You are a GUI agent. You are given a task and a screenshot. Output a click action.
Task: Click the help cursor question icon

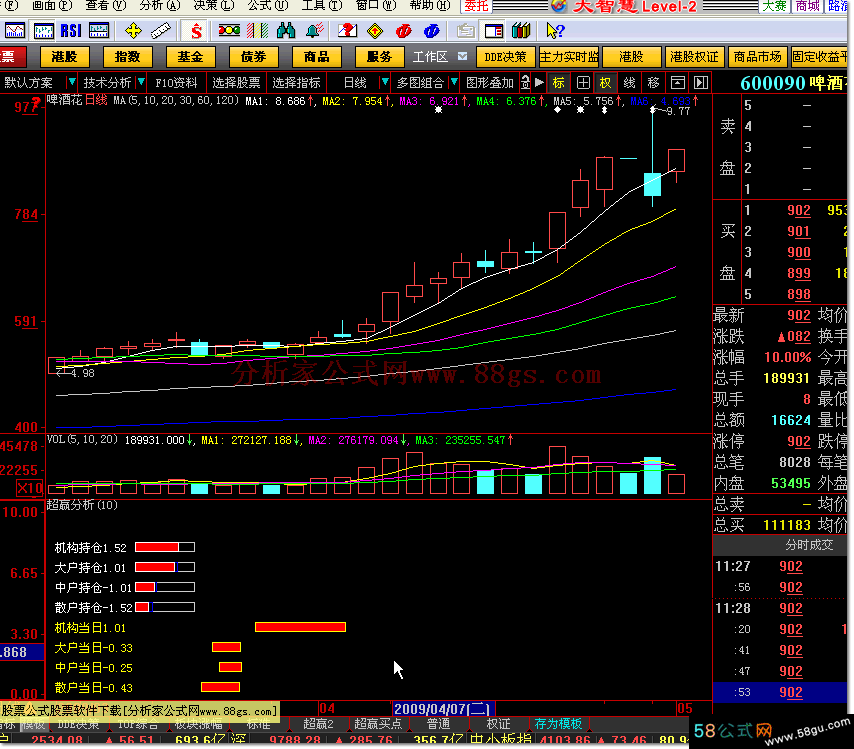coord(555,31)
